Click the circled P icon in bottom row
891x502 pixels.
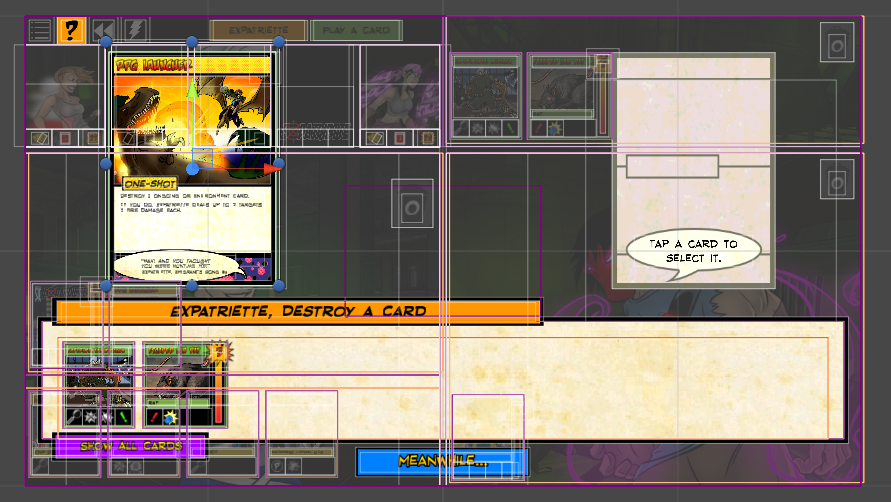[x=277, y=466]
